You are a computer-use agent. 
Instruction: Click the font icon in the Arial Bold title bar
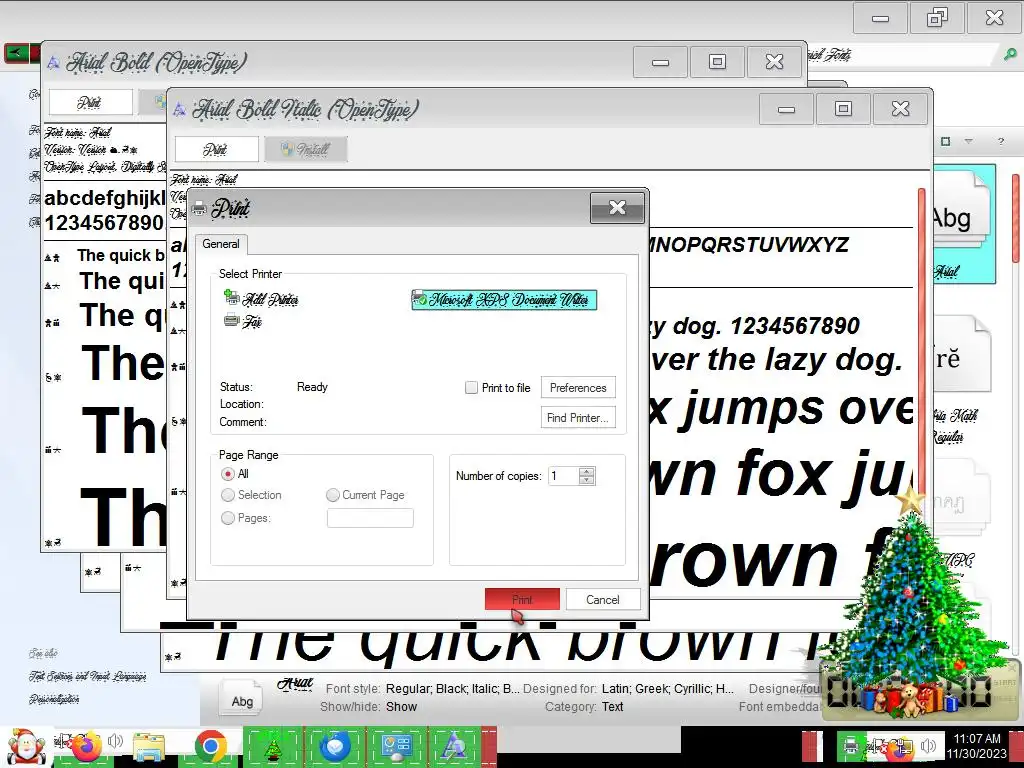point(54,62)
